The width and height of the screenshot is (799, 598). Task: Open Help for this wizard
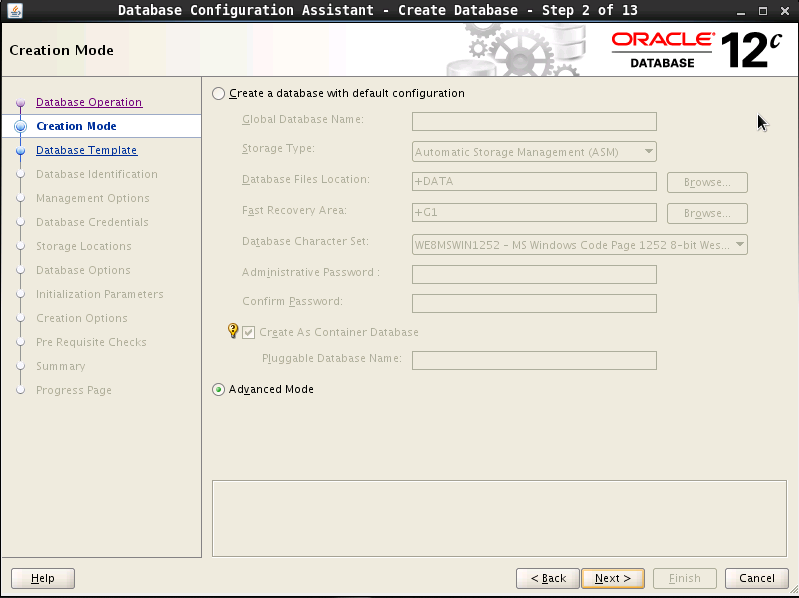(43, 578)
